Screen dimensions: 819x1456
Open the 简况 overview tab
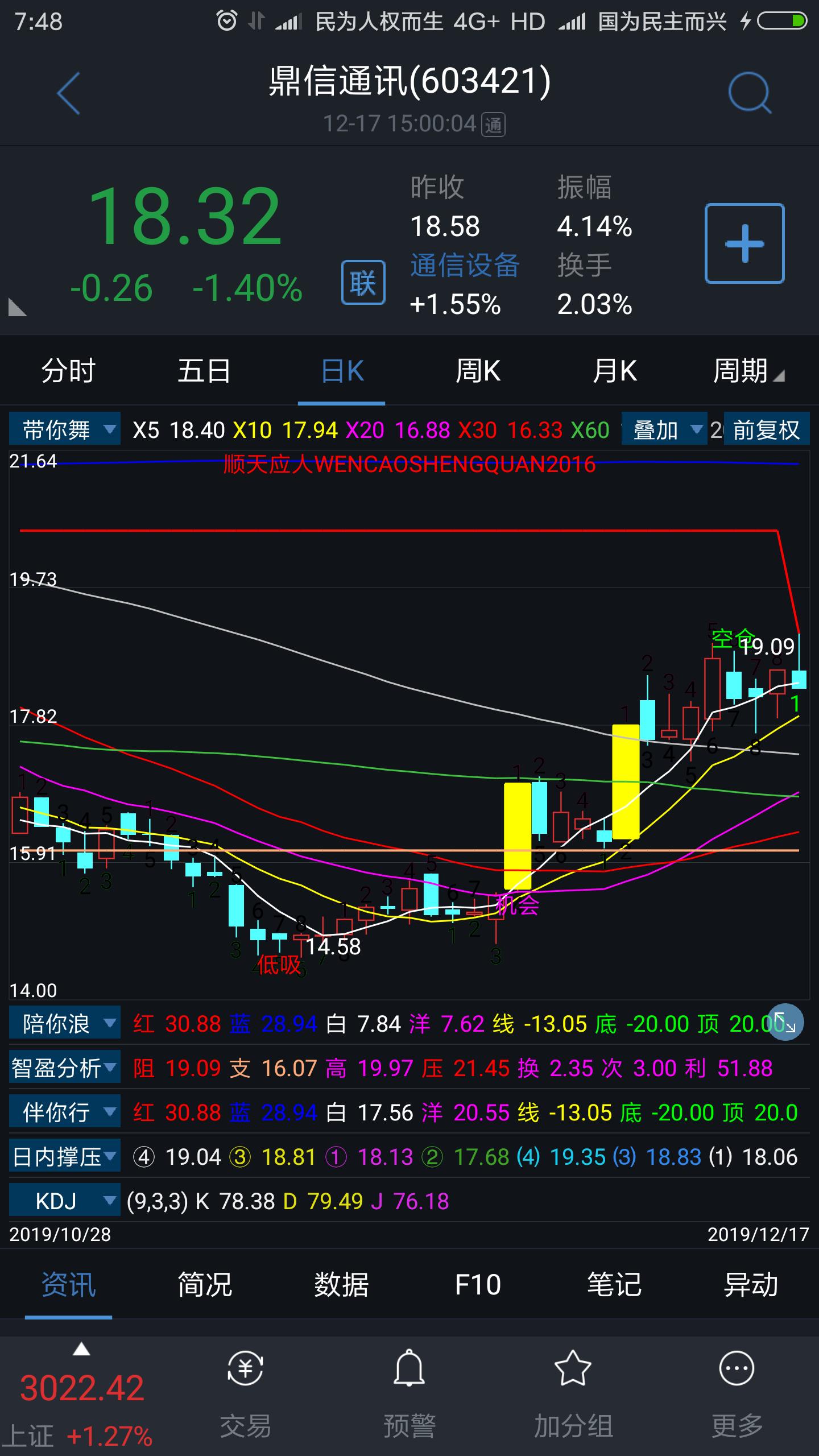(x=205, y=1284)
